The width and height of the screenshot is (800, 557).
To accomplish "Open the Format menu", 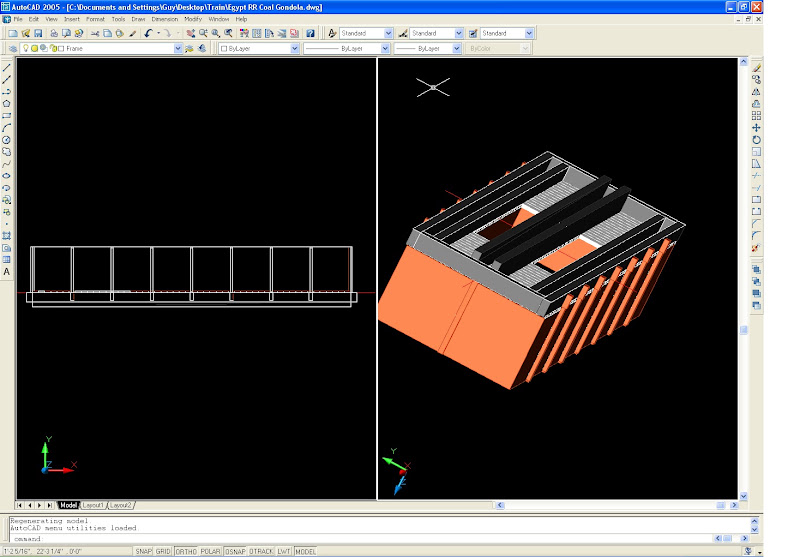I will point(95,19).
